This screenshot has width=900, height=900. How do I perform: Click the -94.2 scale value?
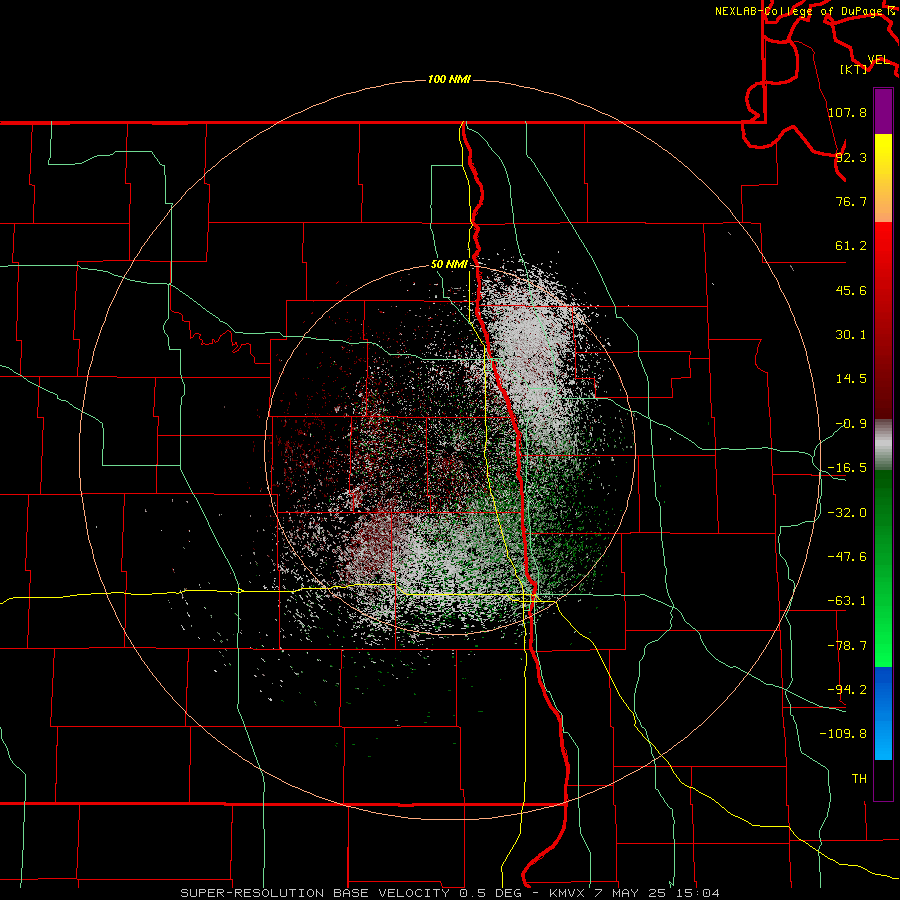point(847,689)
